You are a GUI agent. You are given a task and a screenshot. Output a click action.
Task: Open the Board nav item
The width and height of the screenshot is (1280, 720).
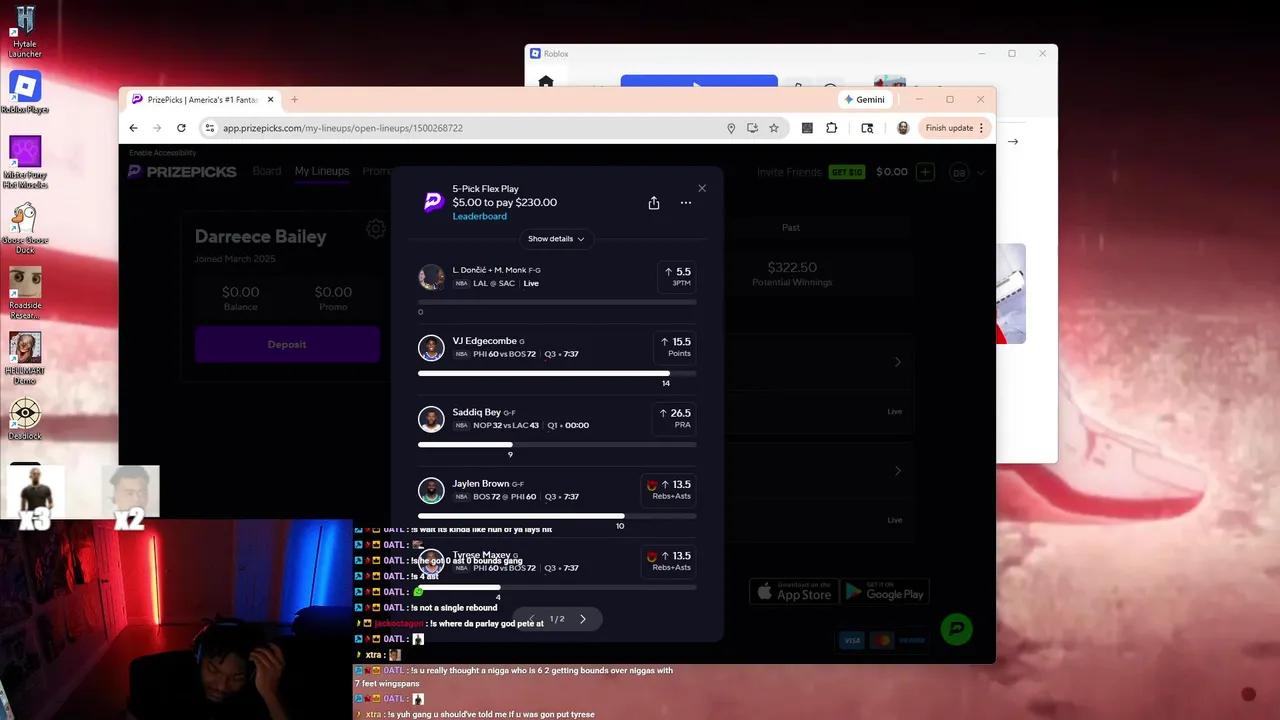(267, 171)
